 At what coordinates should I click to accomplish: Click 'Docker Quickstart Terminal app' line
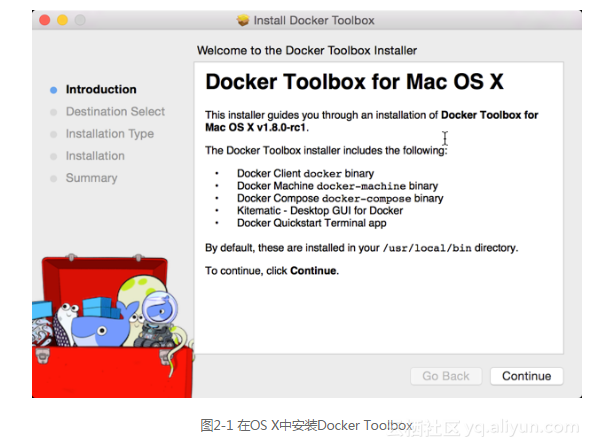coord(312,223)
